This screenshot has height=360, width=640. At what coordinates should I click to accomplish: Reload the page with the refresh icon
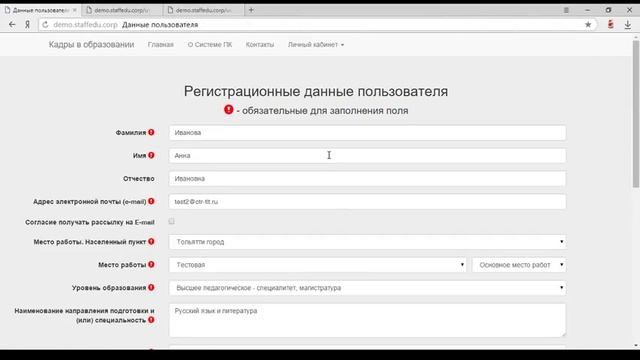coord(45,25)
